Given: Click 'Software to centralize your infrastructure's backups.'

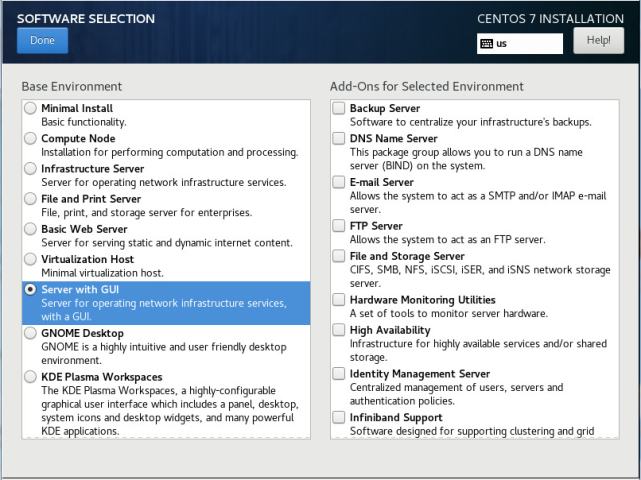Looking at the screenshot, I should point(471,122).
